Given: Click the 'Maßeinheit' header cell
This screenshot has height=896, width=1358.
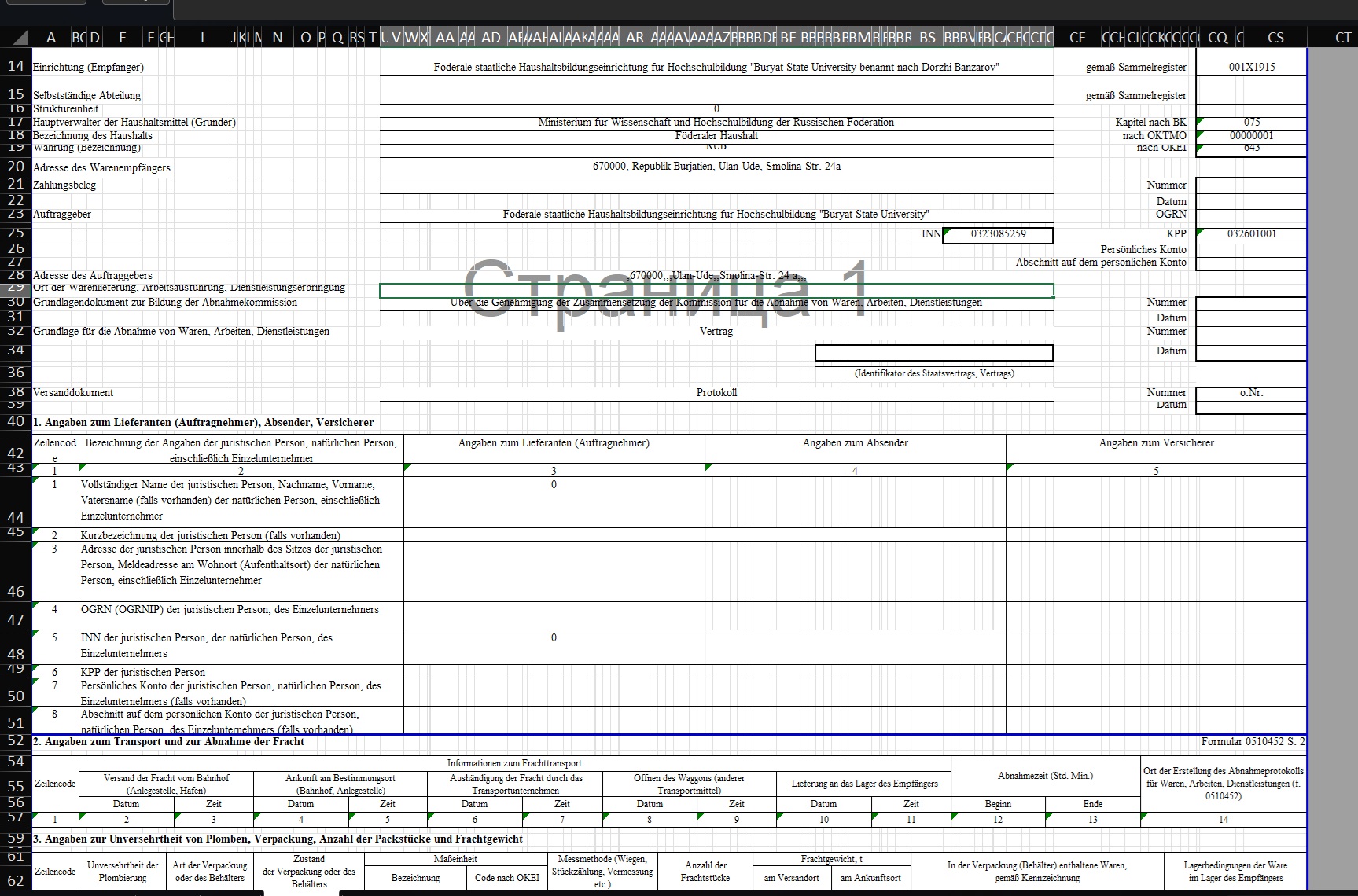Looking at the screenshot, I should click(x=456, y=859).
